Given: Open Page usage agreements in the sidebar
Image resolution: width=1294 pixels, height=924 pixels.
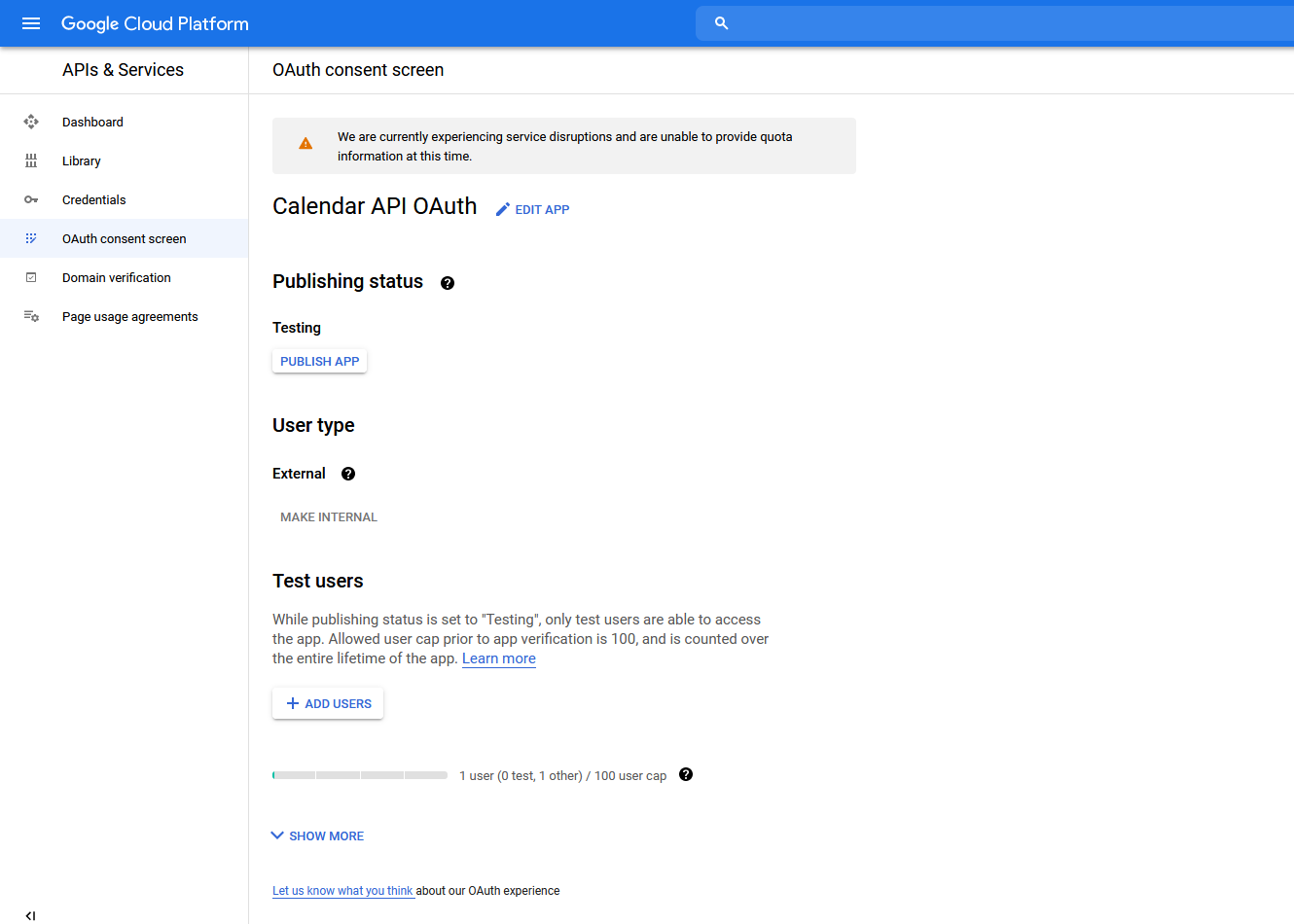Looking at the screenshot, I should tap(124, 316).
